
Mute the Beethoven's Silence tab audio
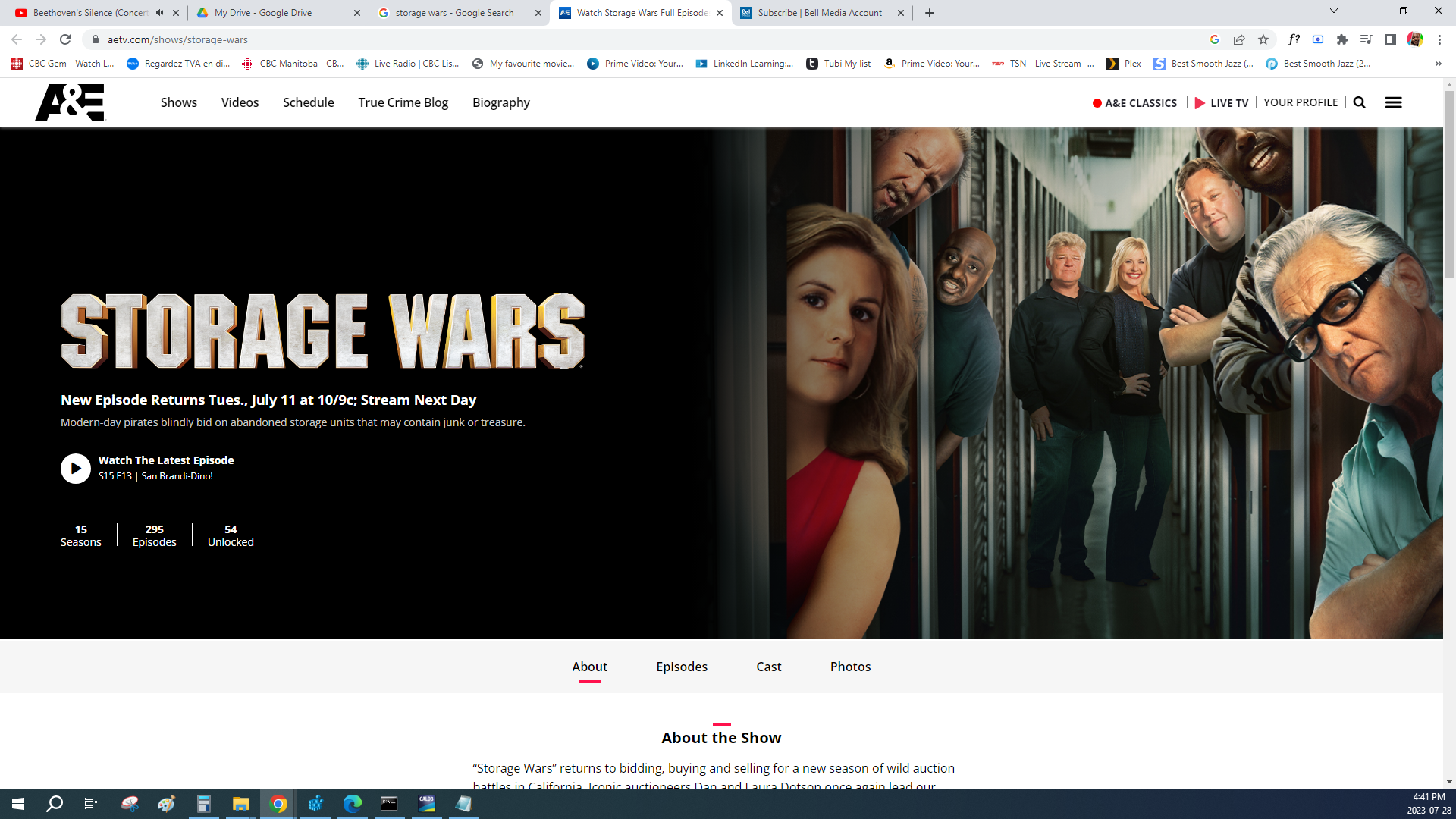(159, 13)
